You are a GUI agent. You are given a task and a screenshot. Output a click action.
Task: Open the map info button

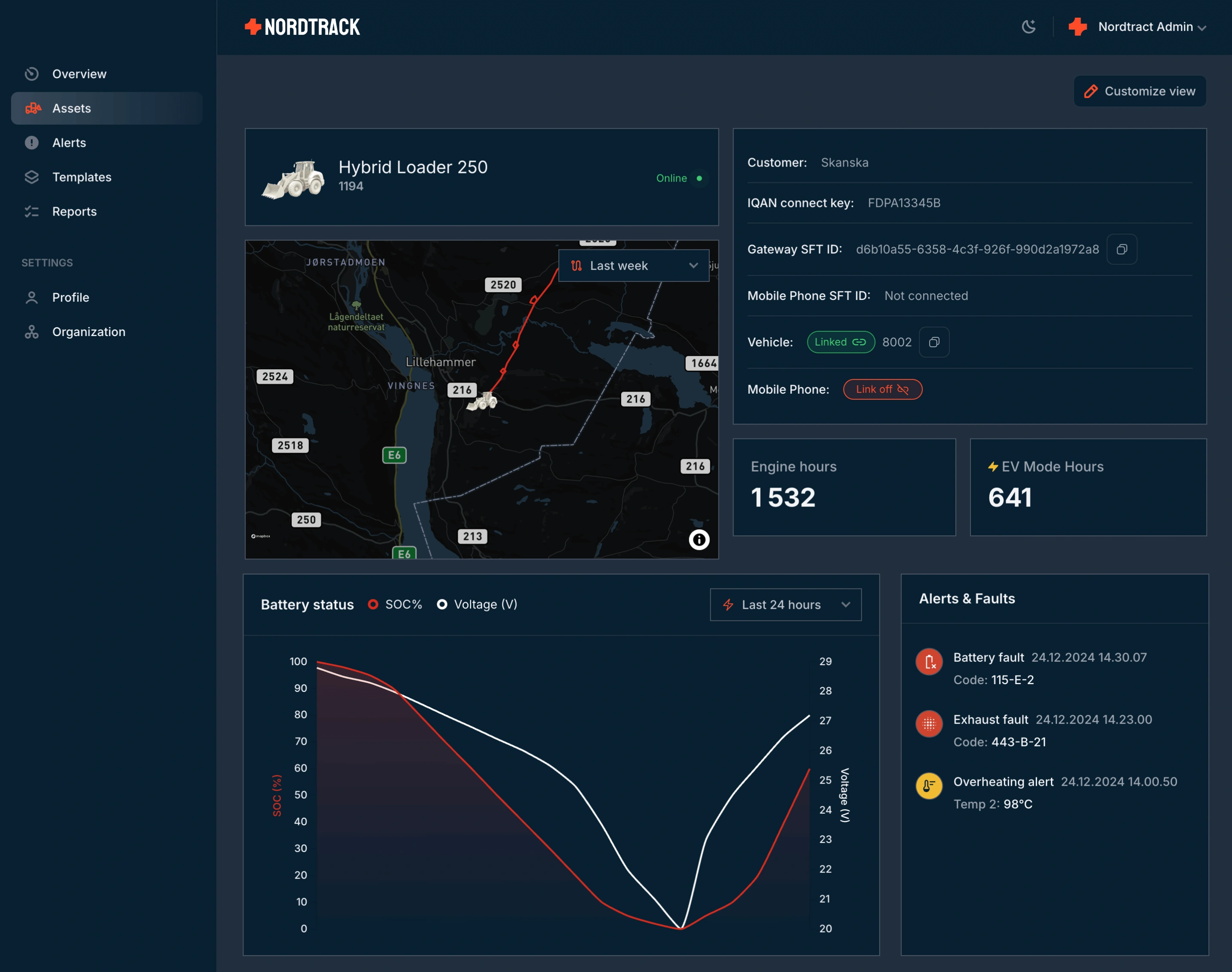tap(699, 540)
